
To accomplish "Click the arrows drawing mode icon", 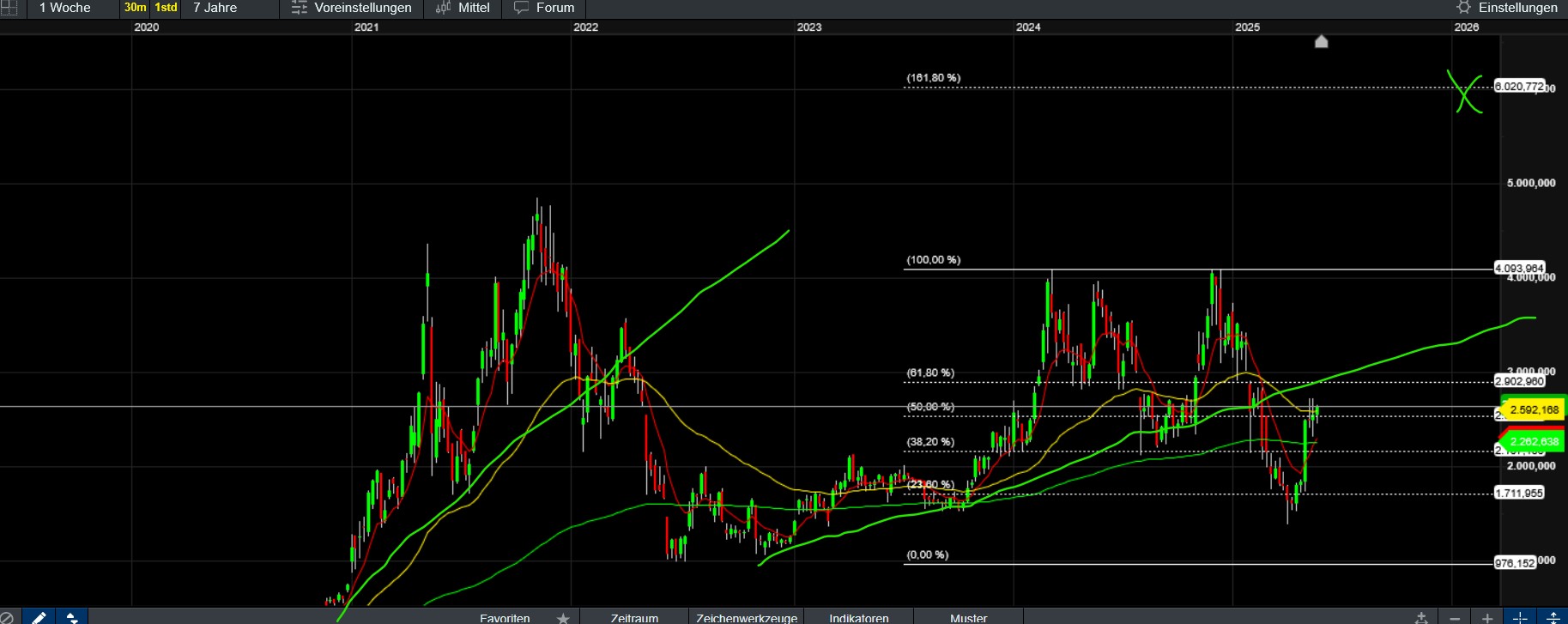I will [72, 617].
